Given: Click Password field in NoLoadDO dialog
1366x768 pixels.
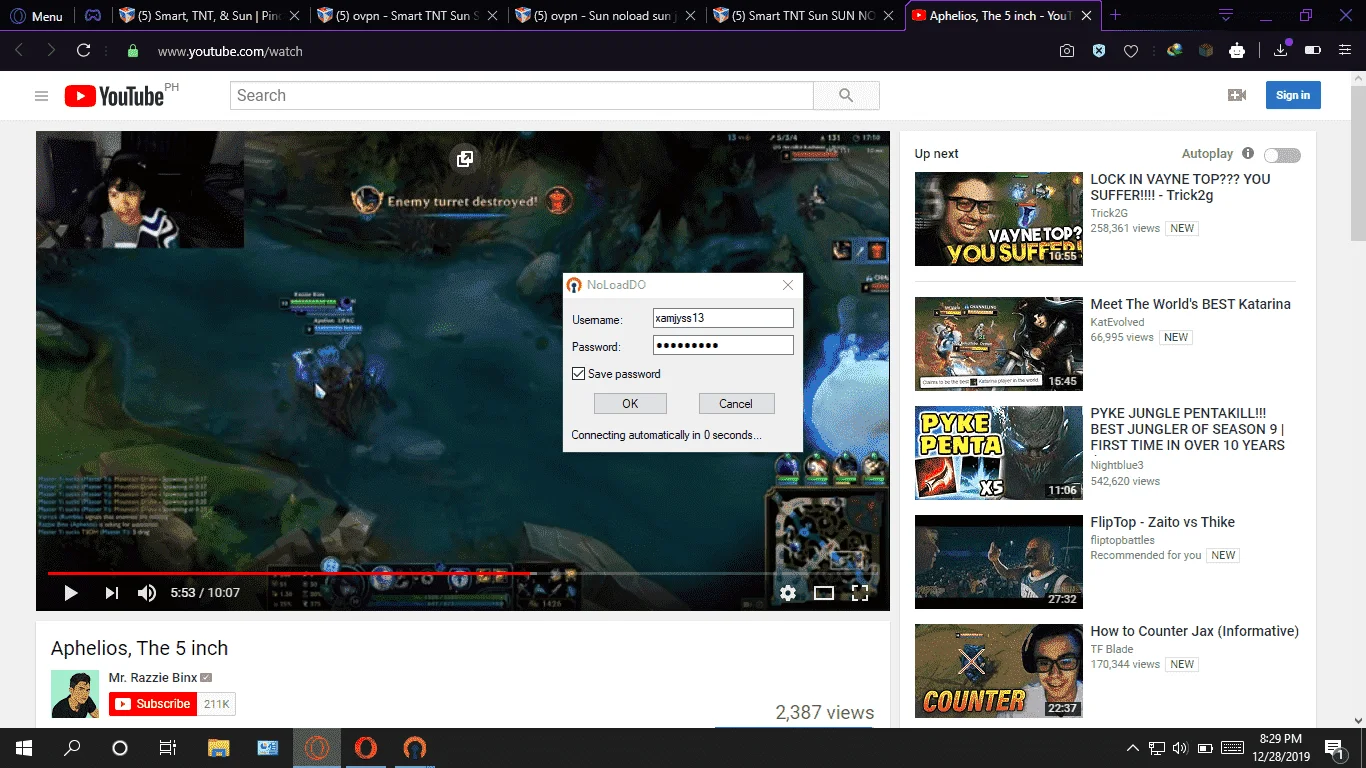Looking at the screenshot, I should (x=723, y=345).
